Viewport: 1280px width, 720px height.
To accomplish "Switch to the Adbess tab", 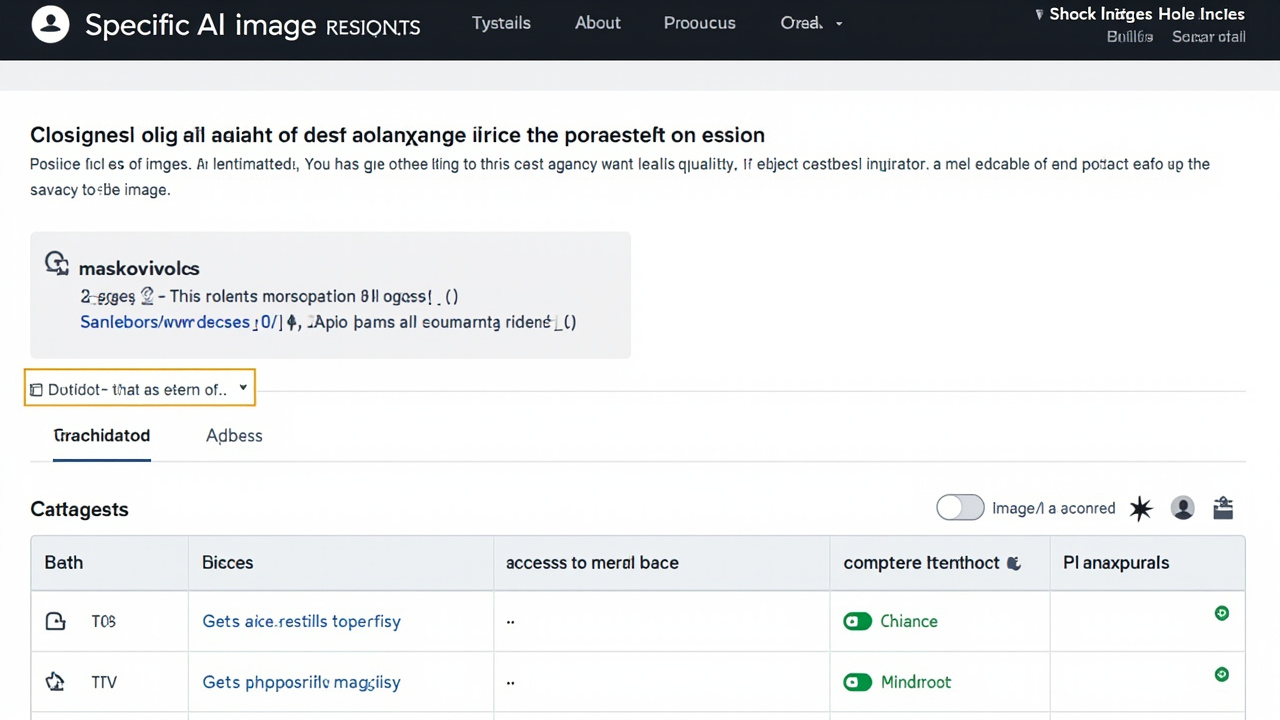I will [234, 435].
